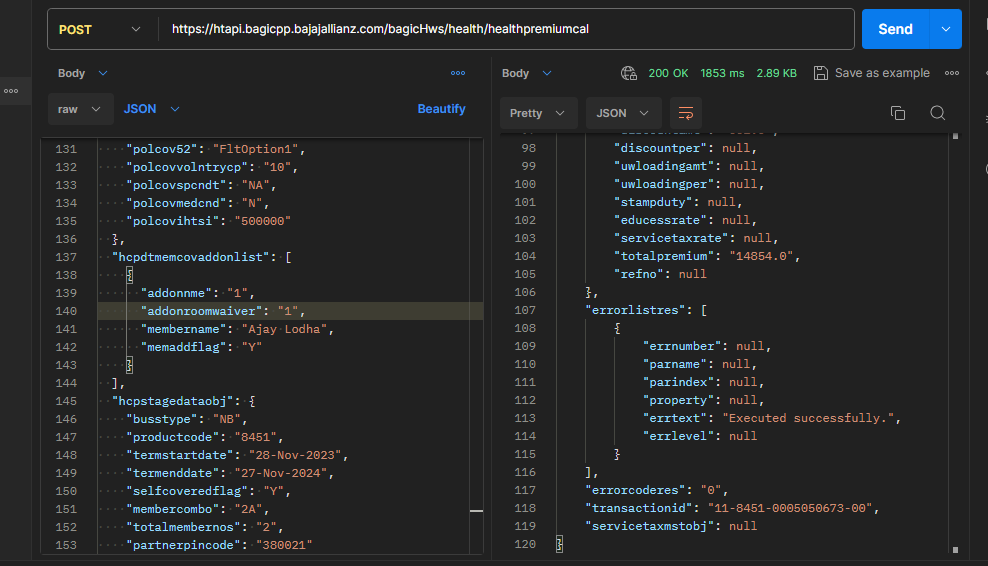Screen dimensions: 988x566
Task: Toggle the wrap lines icon in response
Action: pos(685,113)
